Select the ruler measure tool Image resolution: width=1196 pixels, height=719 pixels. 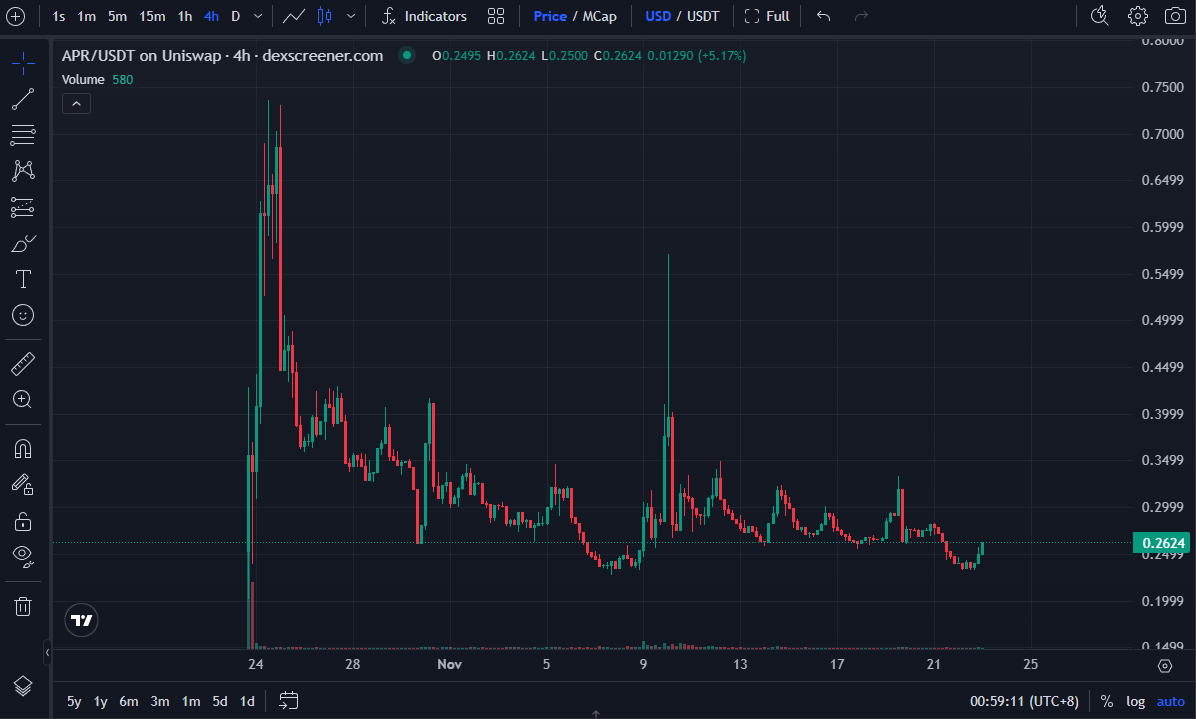click(22, 363)
